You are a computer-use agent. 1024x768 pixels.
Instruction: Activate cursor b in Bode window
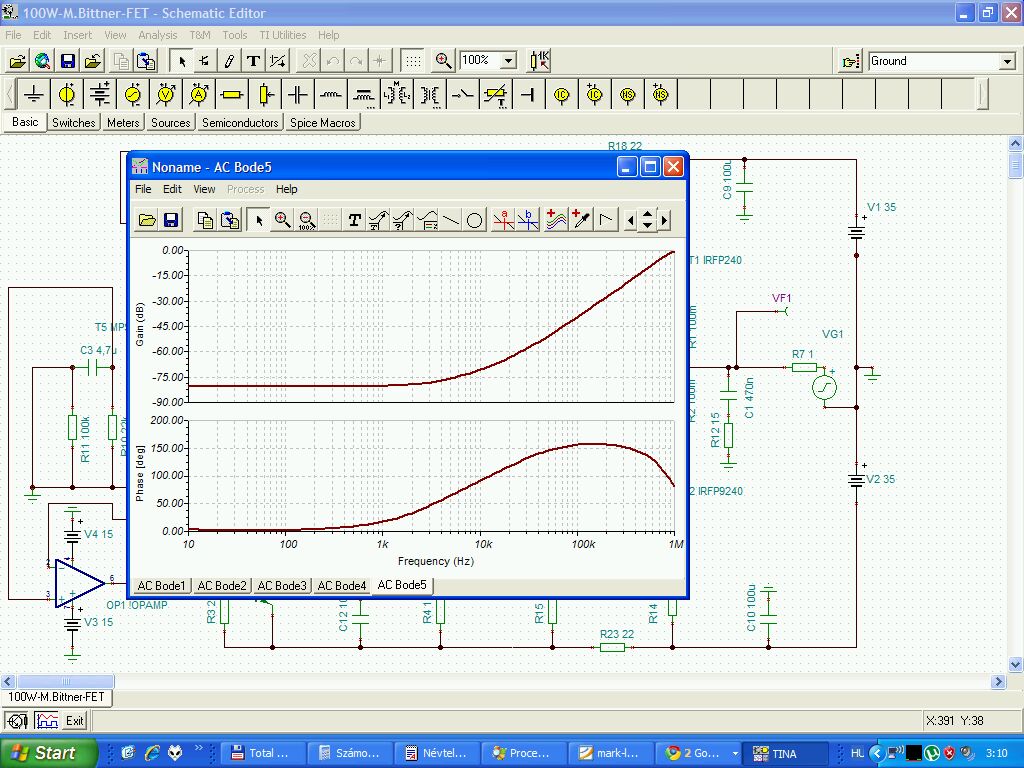click(x=528, y=220)
